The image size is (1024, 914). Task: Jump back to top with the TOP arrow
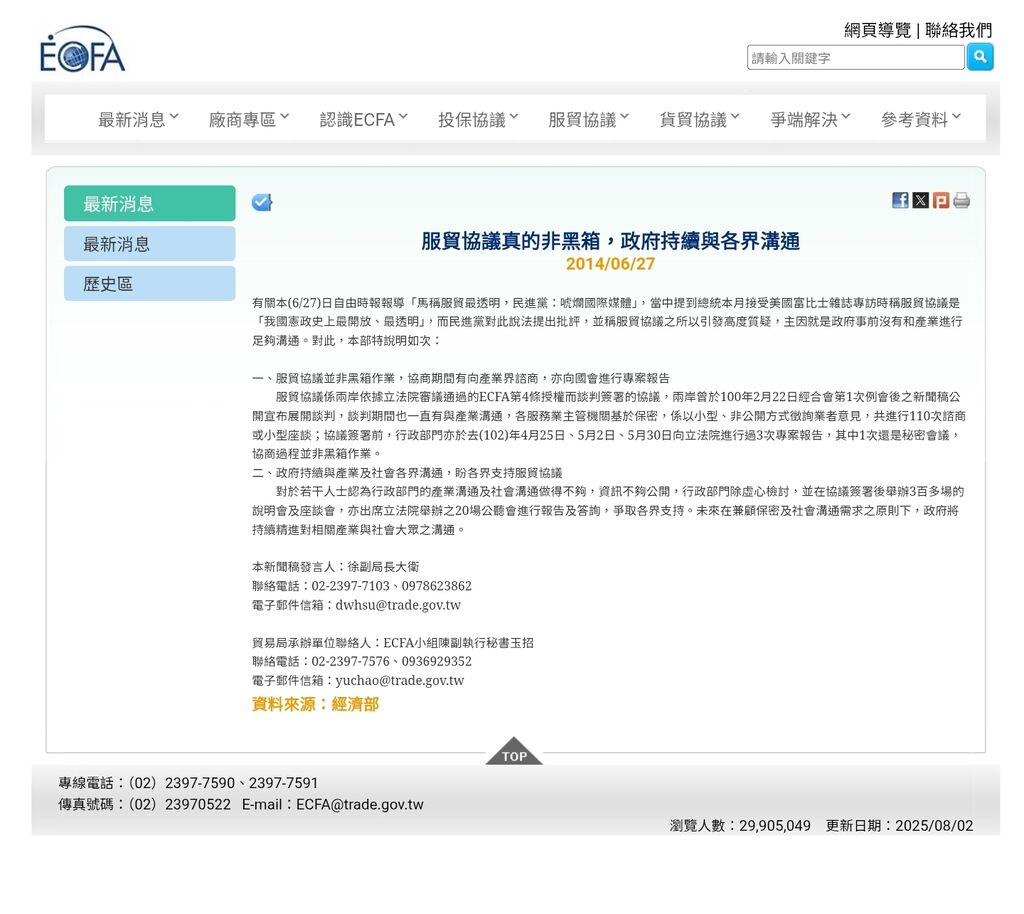[514, 751]
